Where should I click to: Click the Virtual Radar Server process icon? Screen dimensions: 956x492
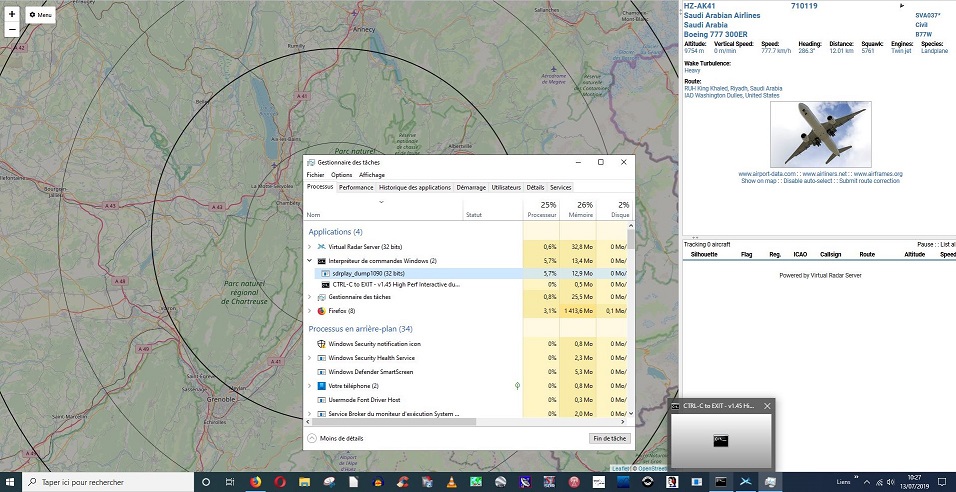coord(321,247)
